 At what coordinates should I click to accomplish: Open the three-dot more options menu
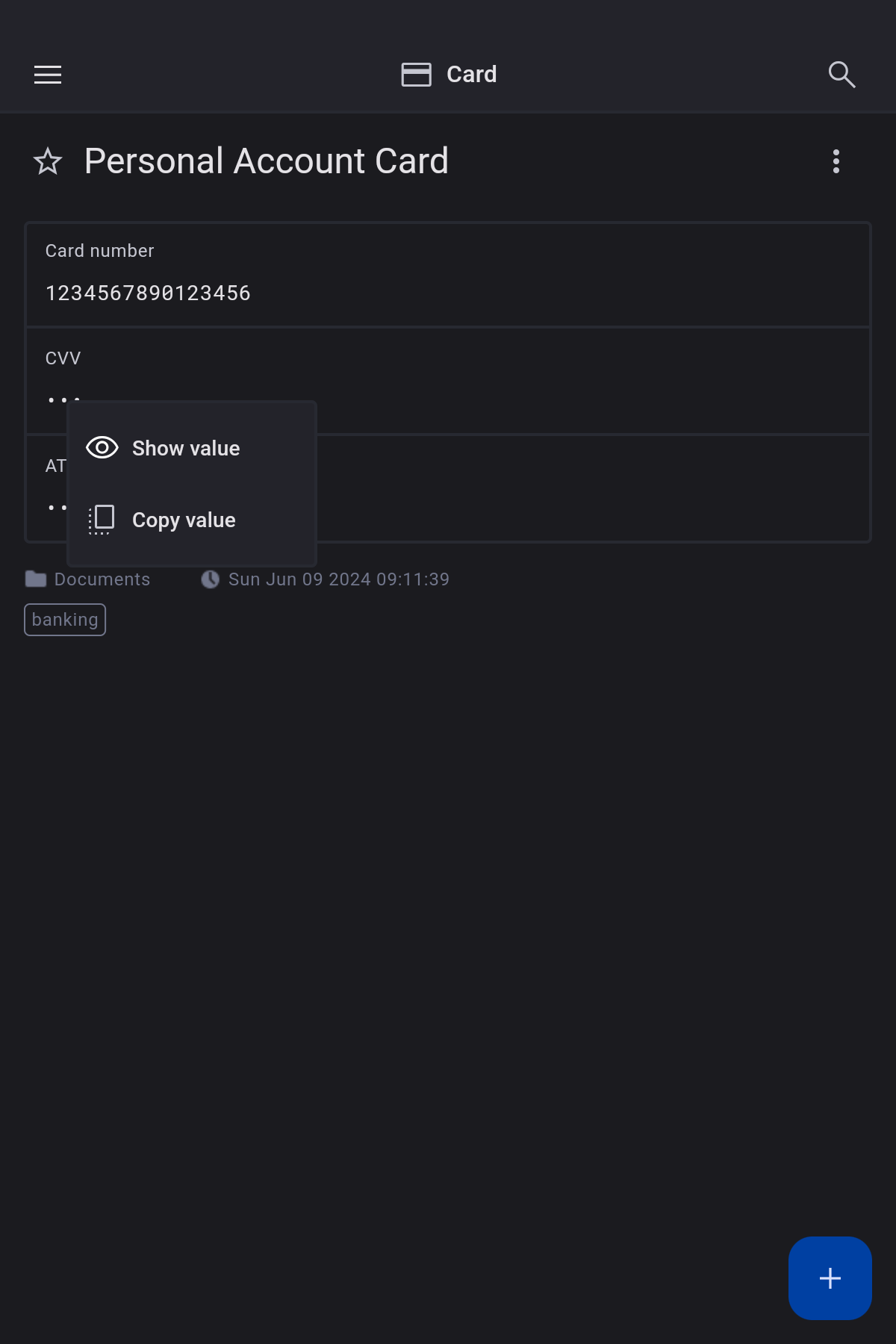836,161
